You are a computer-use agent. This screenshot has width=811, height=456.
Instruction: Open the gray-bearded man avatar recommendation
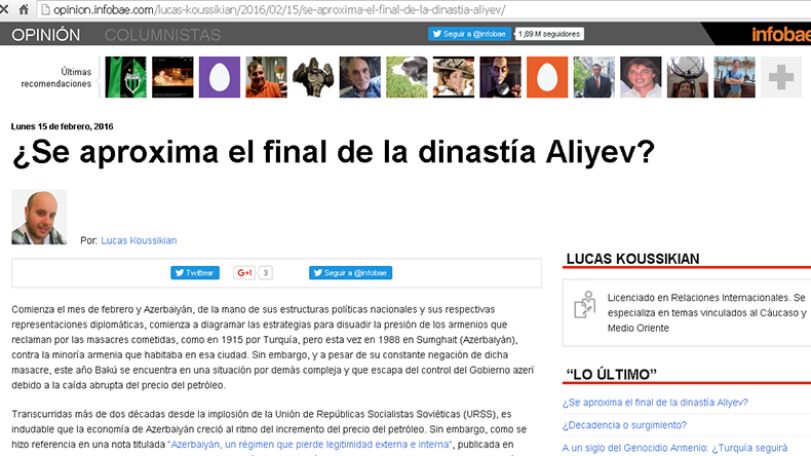point(360,77)
